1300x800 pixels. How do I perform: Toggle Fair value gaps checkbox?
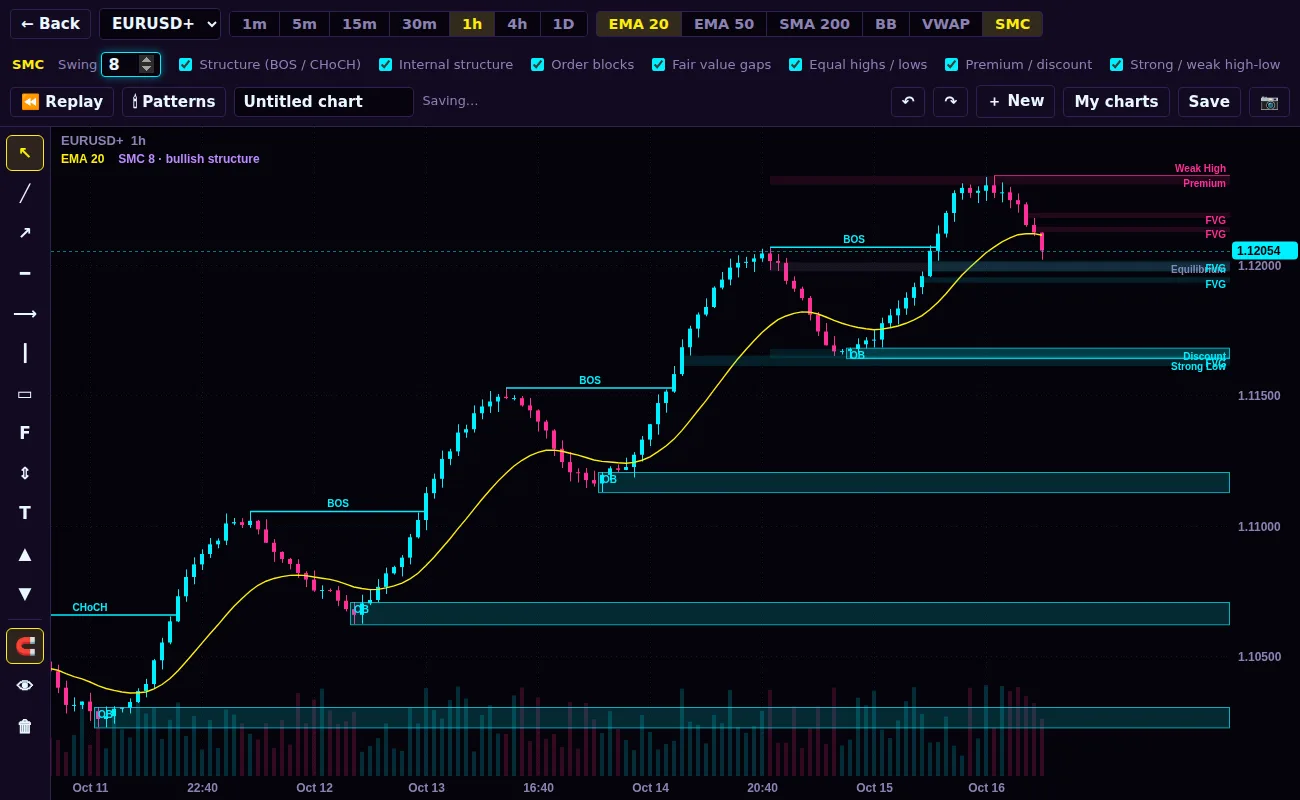coord(658,65)
